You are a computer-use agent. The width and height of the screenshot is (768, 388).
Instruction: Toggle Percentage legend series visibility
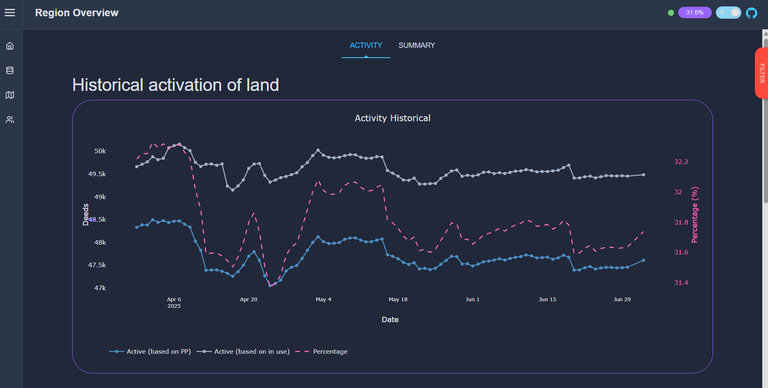coord(322,352)
